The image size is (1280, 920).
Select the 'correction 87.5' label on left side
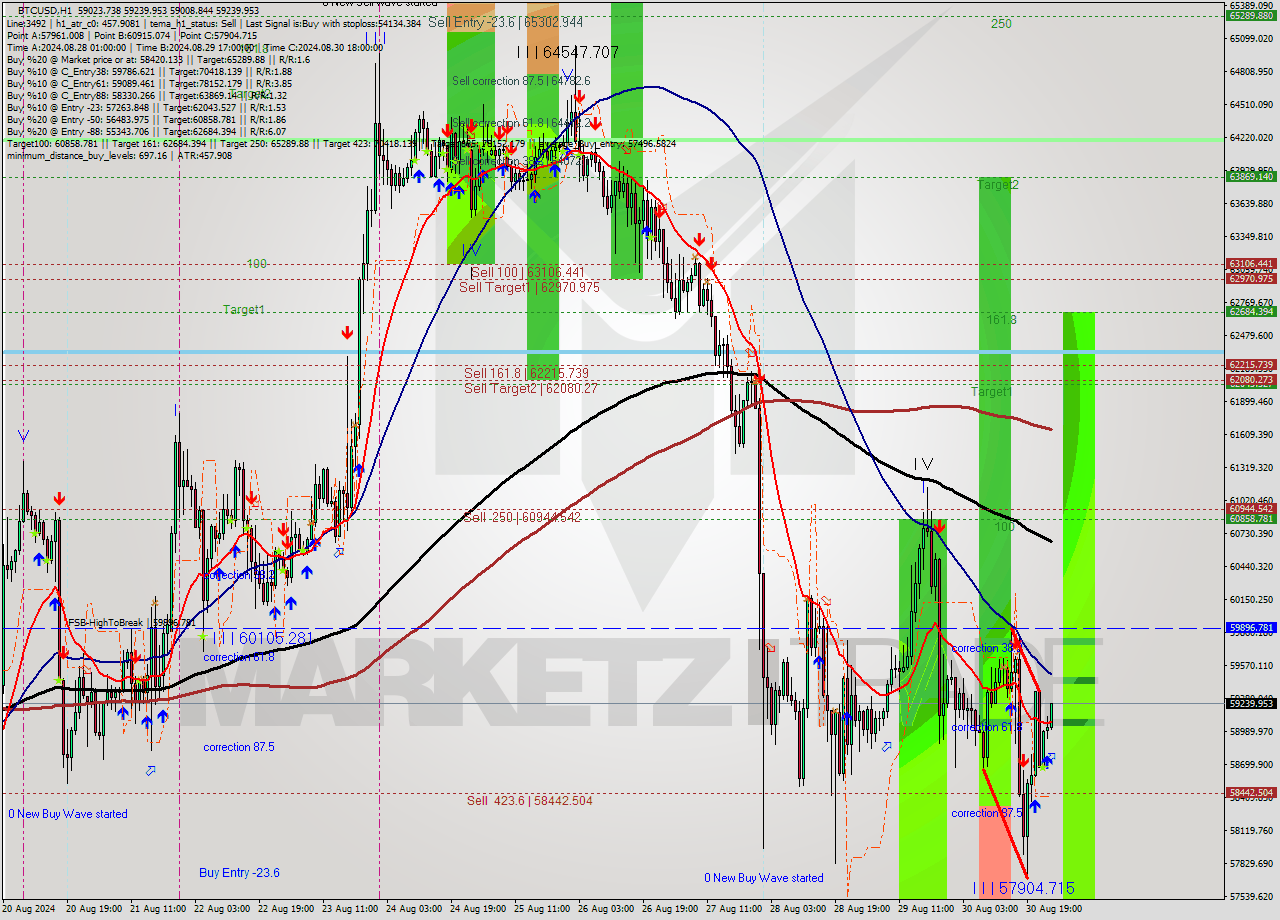click(x=239, y=747)
